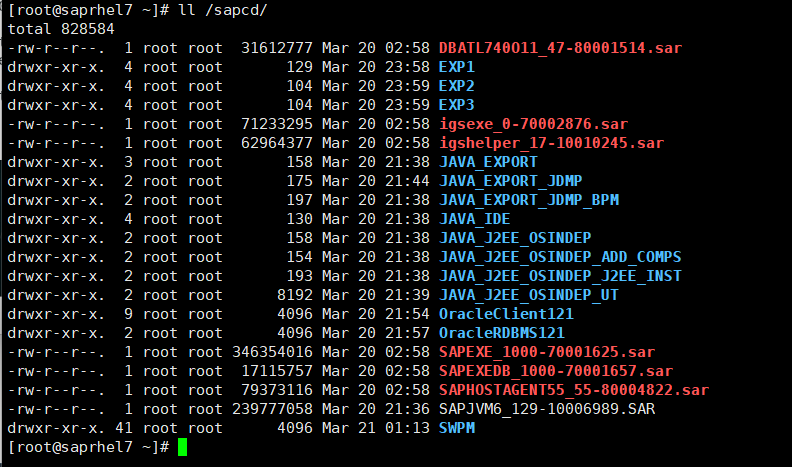The height and width of the screenshot is (467, 792).
Task: Click igsexe_0-70002876.sar file name
Action: [533, 124]
